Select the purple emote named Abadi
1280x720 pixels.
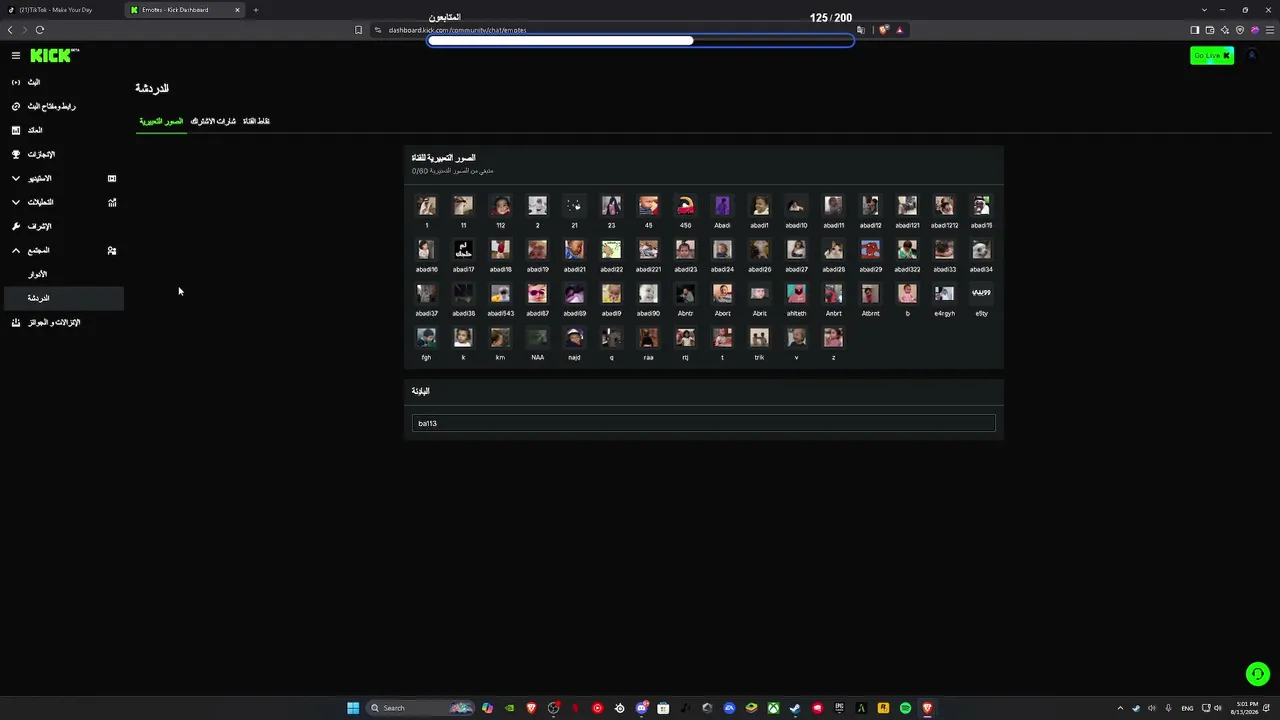pyautogui.click(x=722, y=206)
